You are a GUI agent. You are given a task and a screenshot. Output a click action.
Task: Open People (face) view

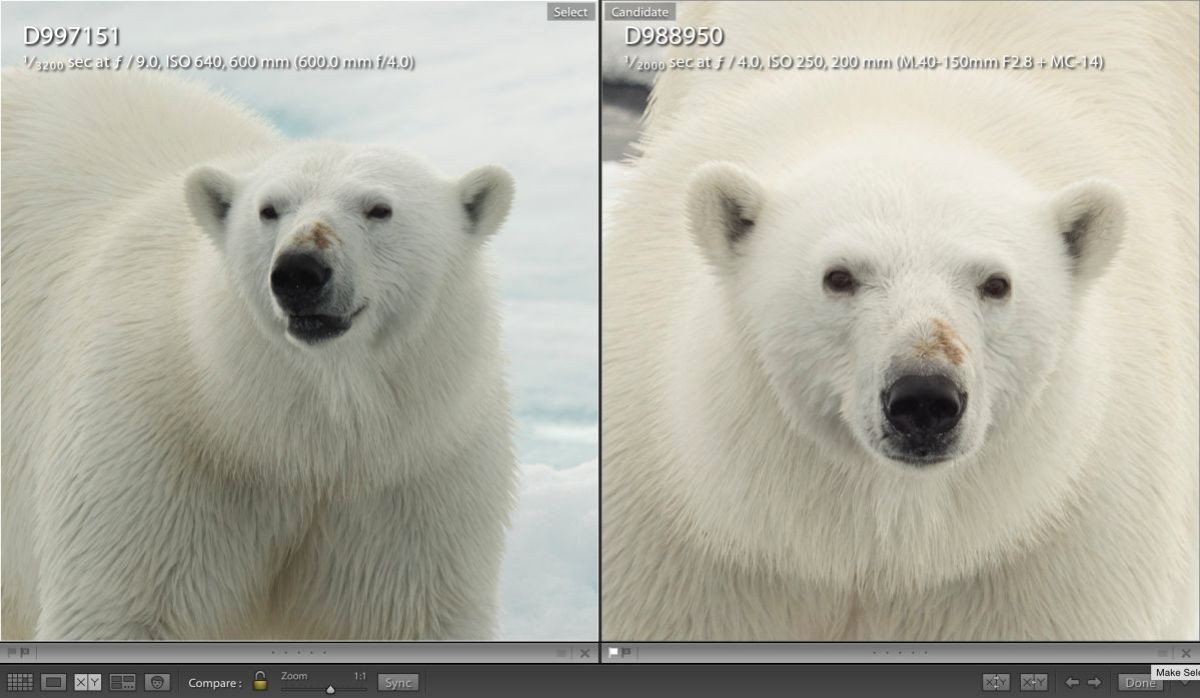[x=156, y=682]
